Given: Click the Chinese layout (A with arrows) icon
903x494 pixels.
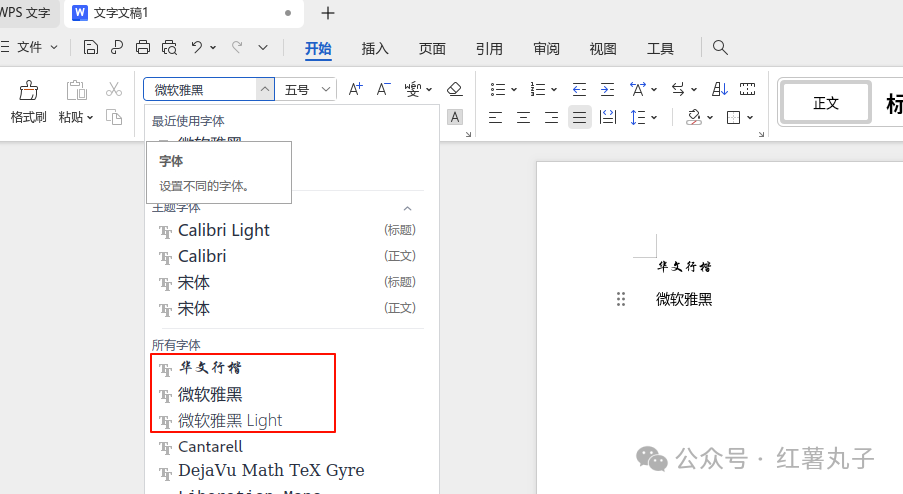Looking at the screenshot, I should [x=638, y=89].
